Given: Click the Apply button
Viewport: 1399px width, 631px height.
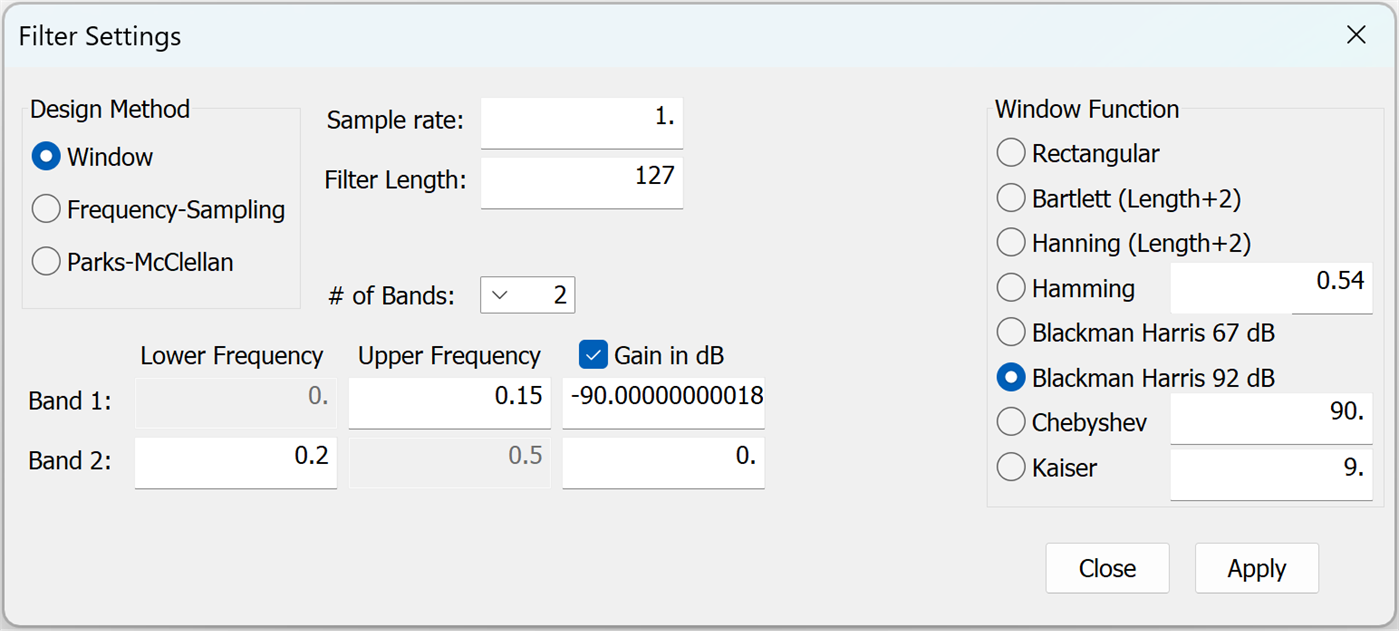Looking at the screenshot, I should coord(1257,568).
